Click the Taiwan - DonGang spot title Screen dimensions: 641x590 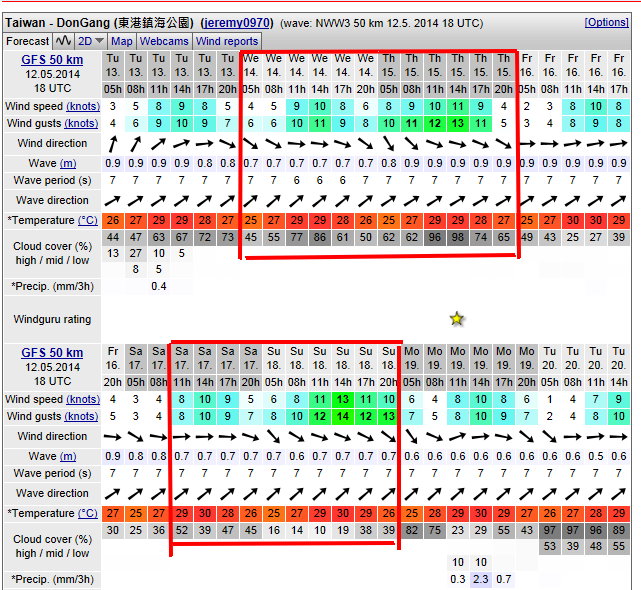[99, 23]
